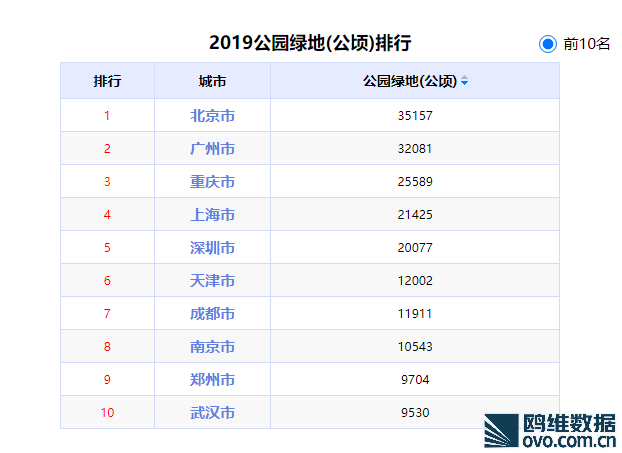Open the 郑州市 link
The image size is (622, 453).
pyautogui.click(x=212, y=380)
